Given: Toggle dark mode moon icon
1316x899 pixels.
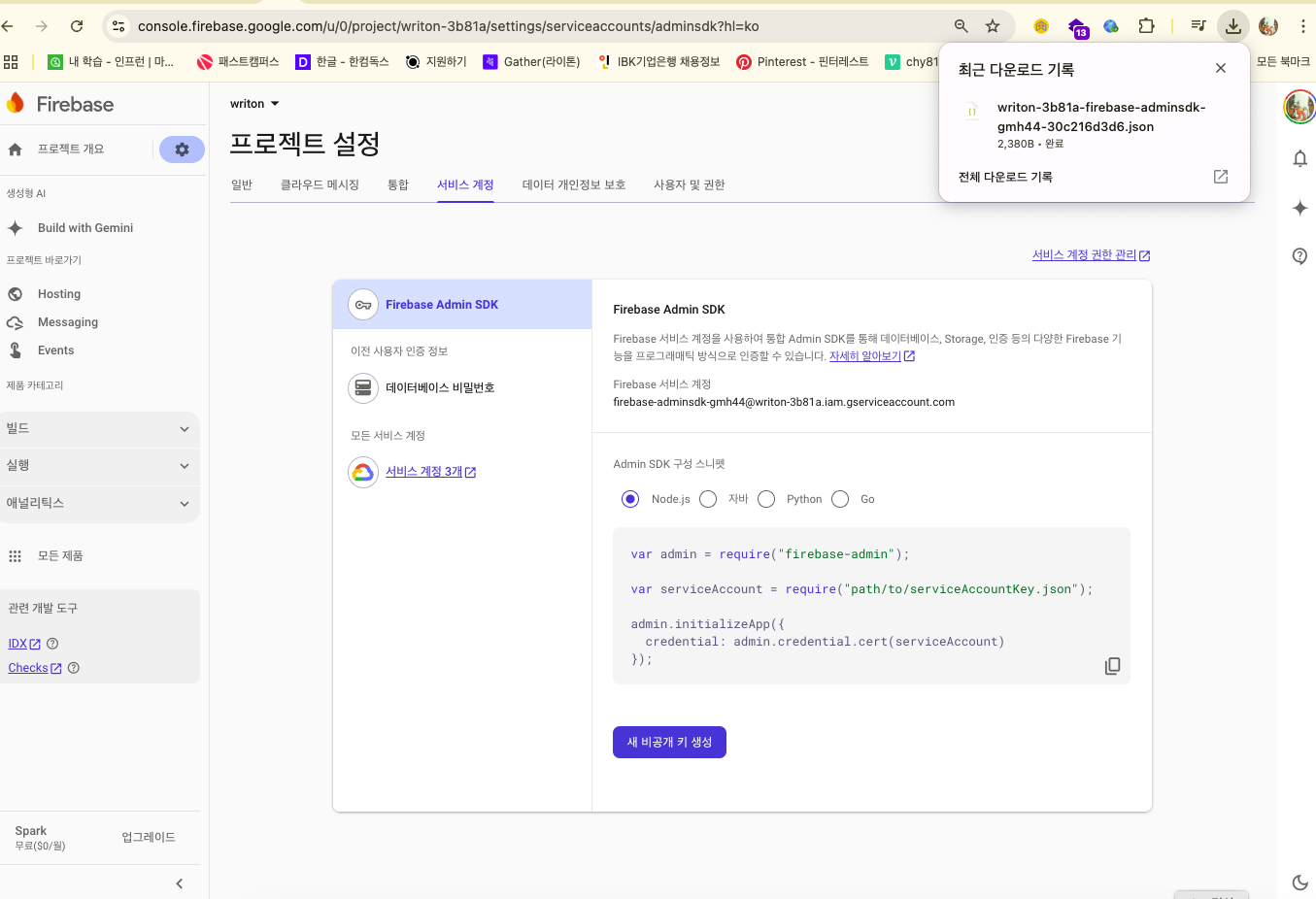Looking at the screenshot, I should pyautogui.click(x=1299, y=882).
